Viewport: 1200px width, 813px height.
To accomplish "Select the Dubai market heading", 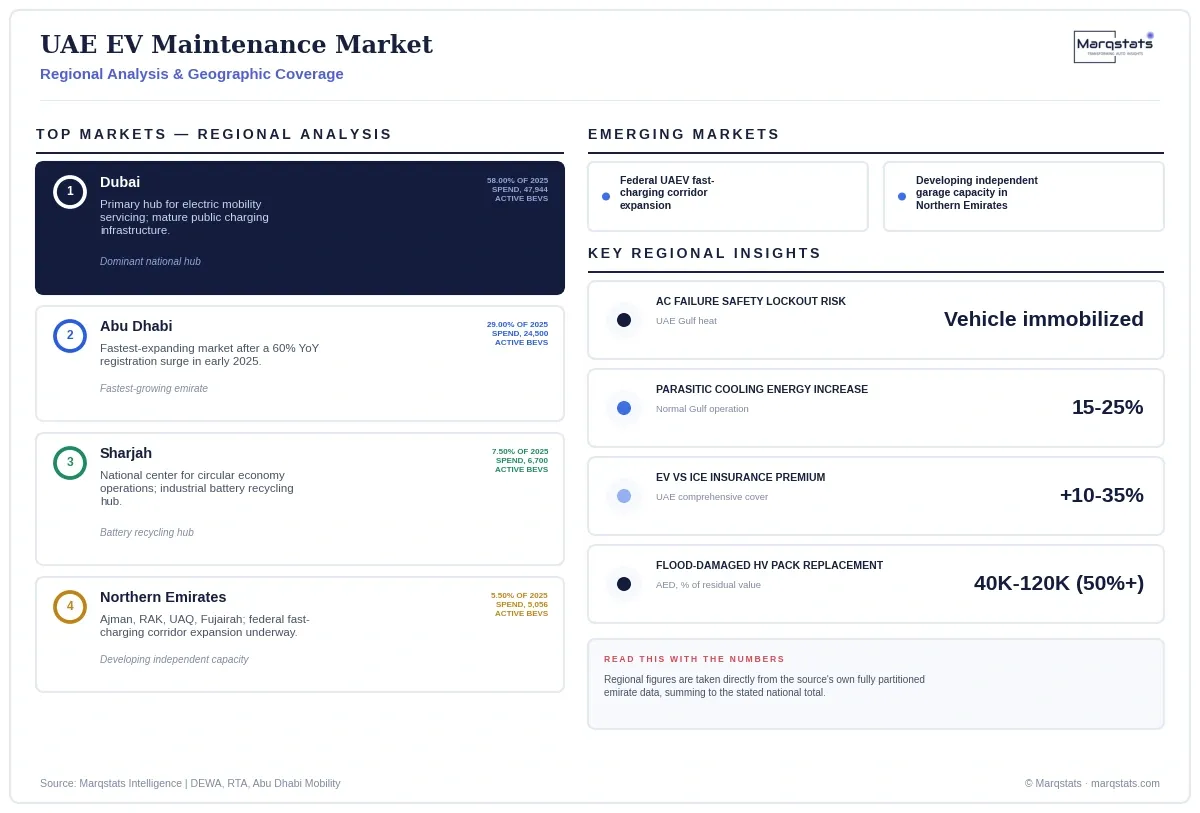I will point(120,182).
